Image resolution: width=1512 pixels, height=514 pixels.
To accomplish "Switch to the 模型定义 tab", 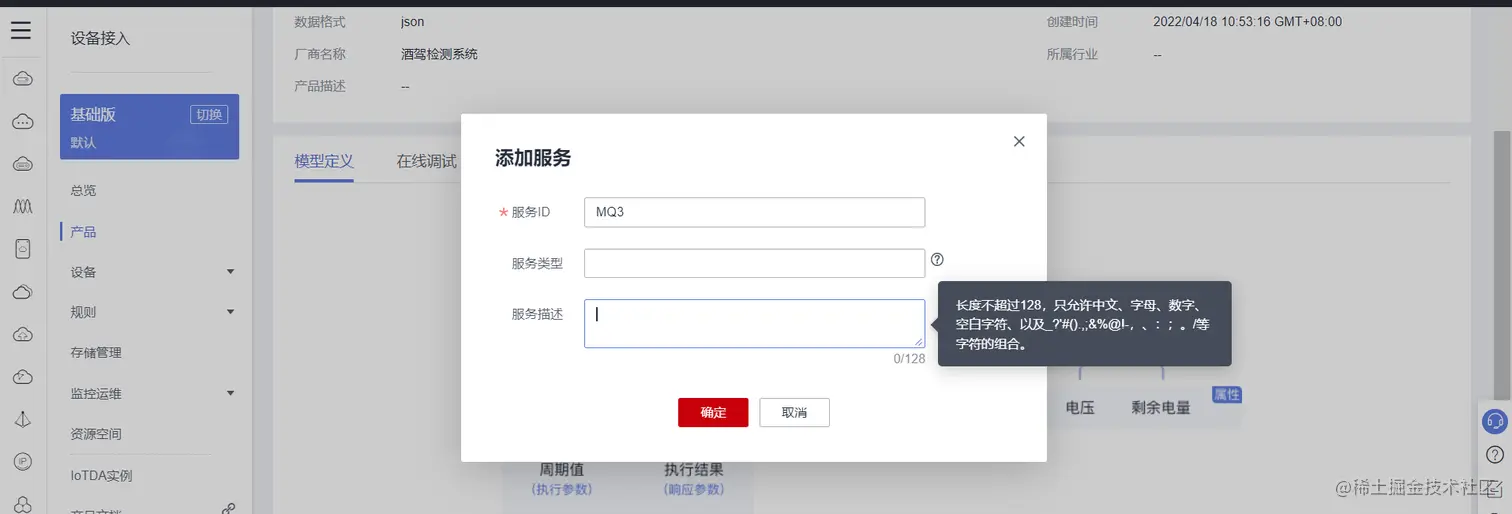I will click(324, 161).
